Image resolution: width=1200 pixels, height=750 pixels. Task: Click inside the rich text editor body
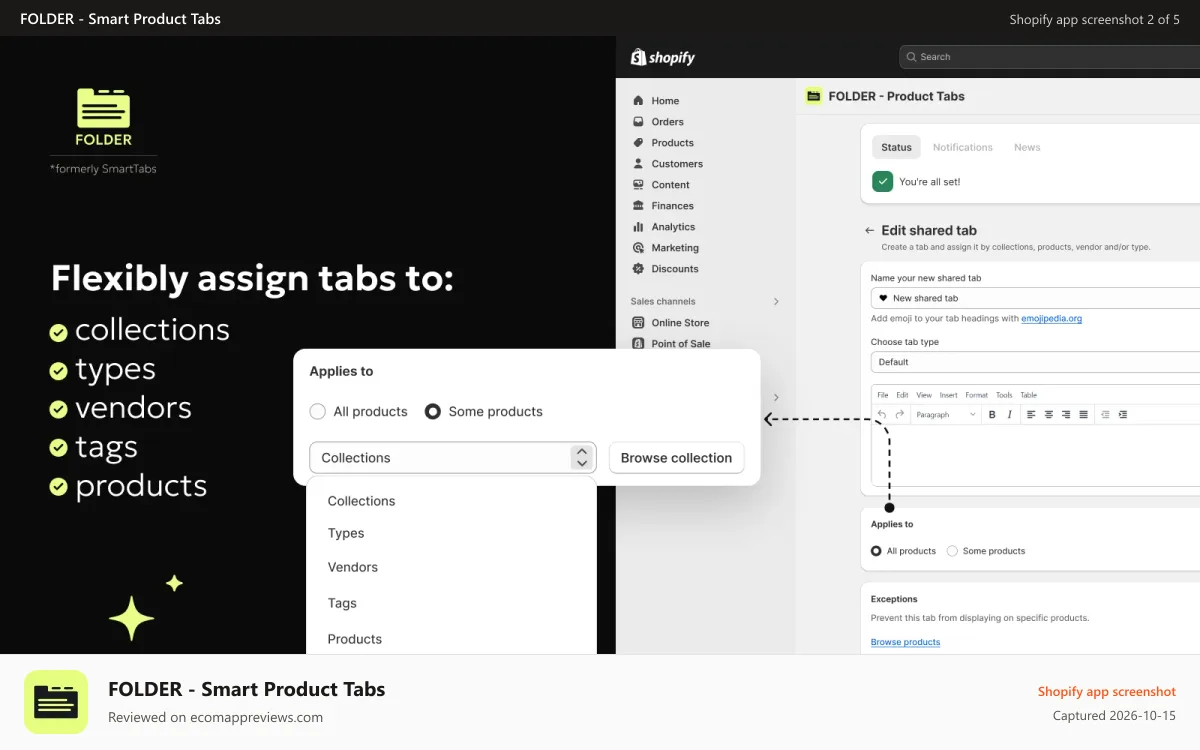(1035, 455)
